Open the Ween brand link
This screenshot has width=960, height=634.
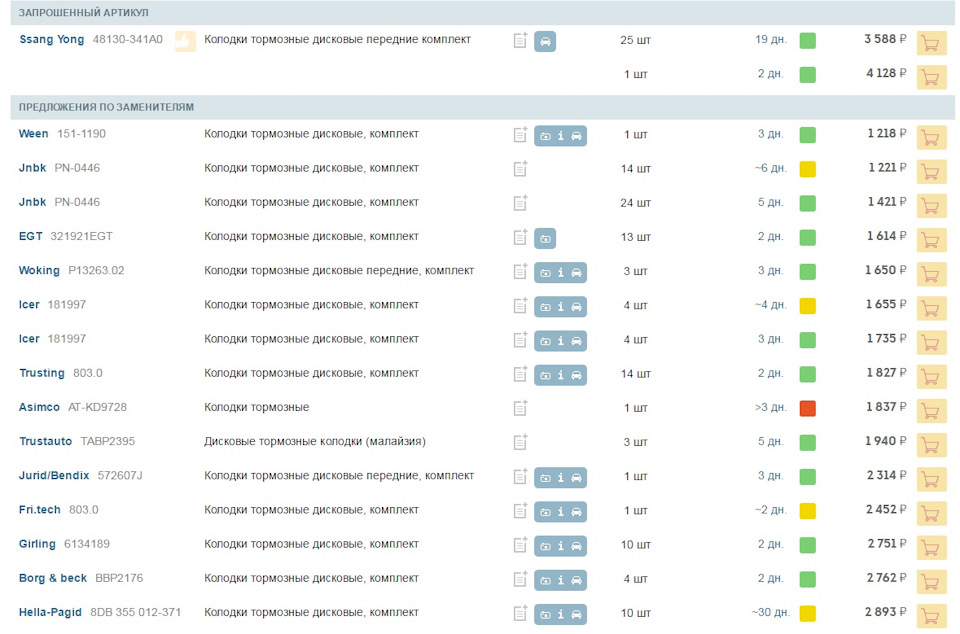[x=34, y=134]
